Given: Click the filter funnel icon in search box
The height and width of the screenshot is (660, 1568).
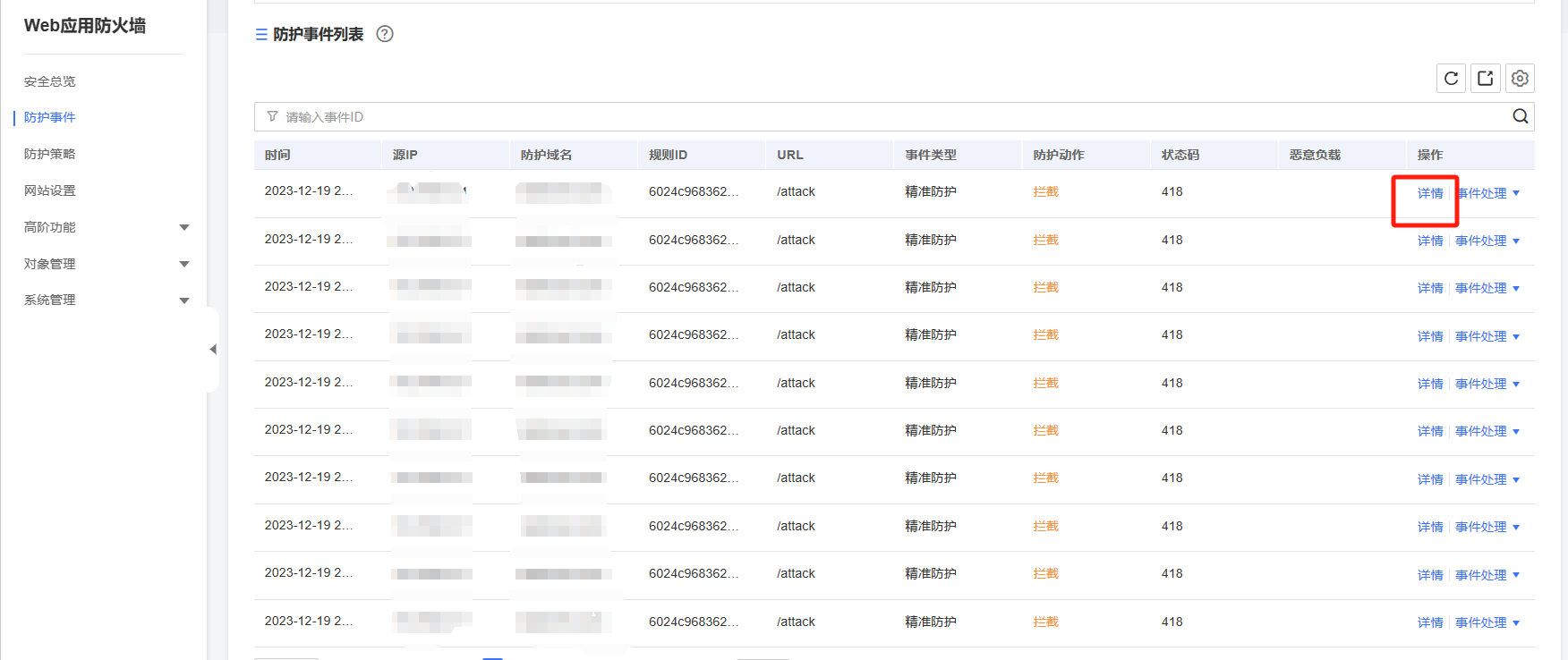Looking at the screenshot, I should click(272, 116).
